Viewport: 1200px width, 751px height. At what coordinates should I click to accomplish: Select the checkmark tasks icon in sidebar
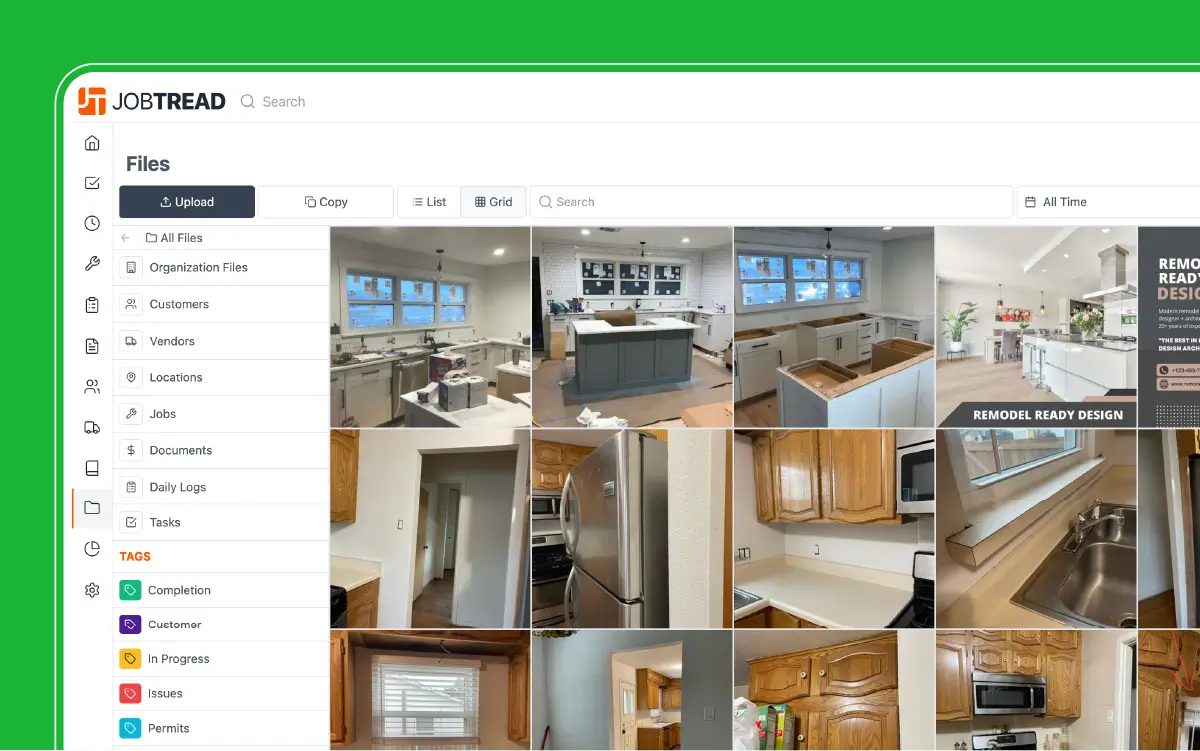tap(92, 182)
